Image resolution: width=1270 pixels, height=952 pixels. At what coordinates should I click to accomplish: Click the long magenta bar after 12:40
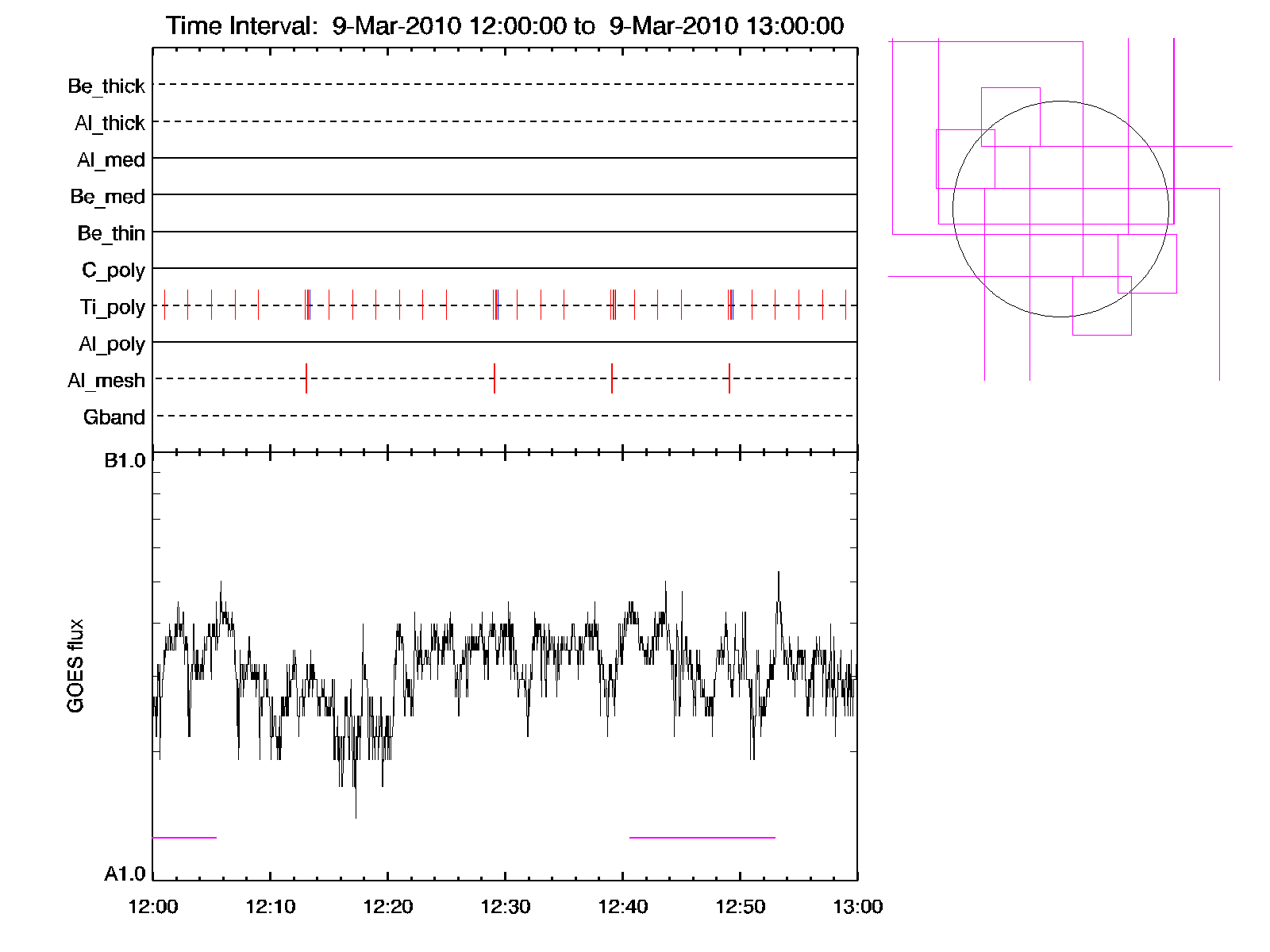click(702, 837)
